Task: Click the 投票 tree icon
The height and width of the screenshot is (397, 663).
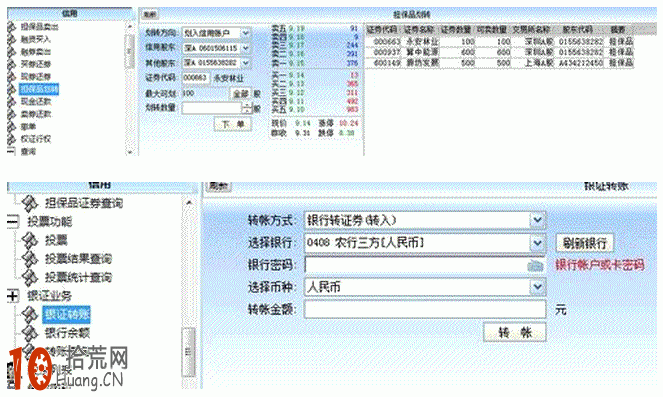Action: pyautogui.click(x=30, y=240)
